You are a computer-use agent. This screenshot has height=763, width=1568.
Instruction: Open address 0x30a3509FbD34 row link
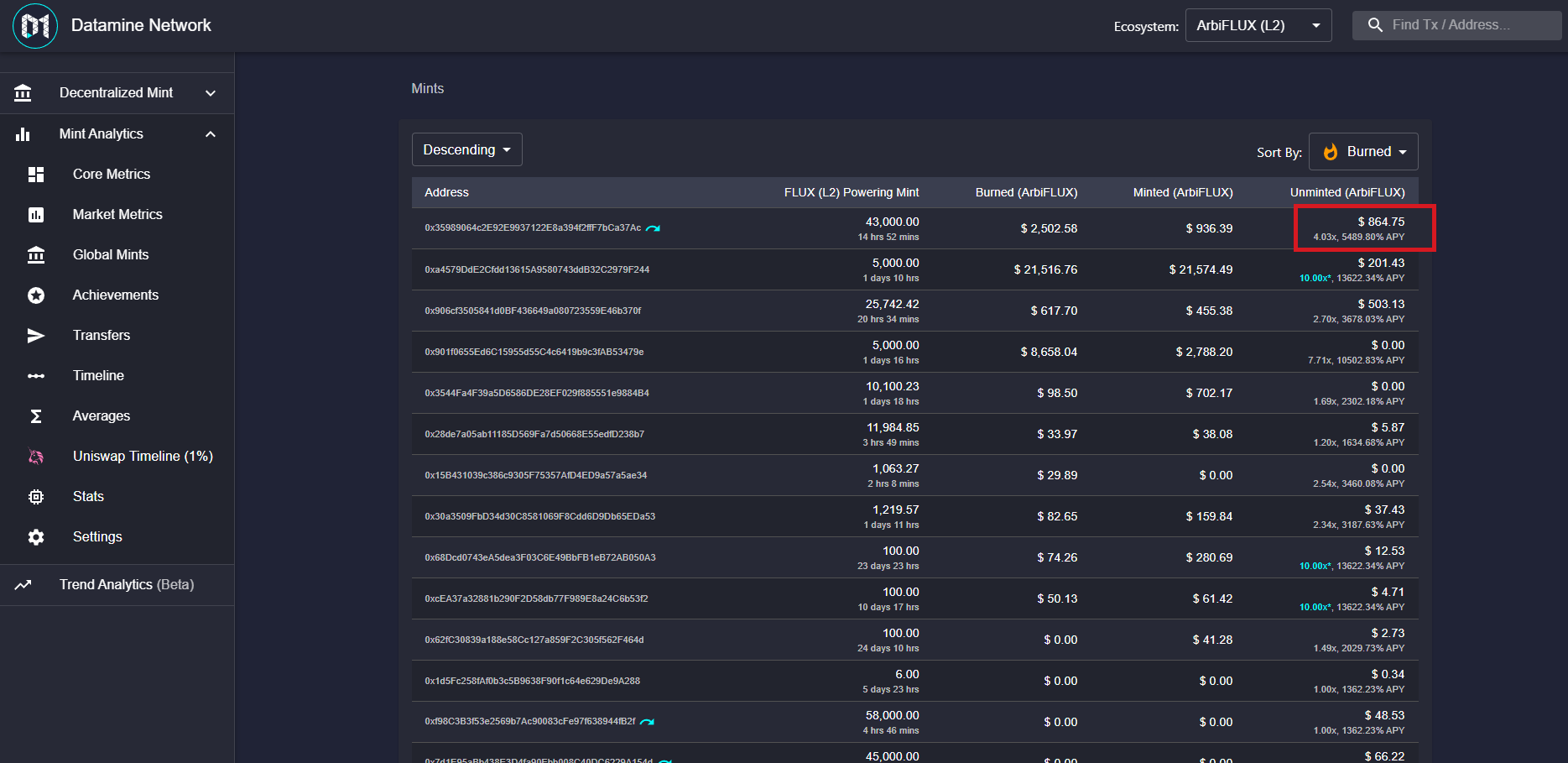tap(540, 516)
